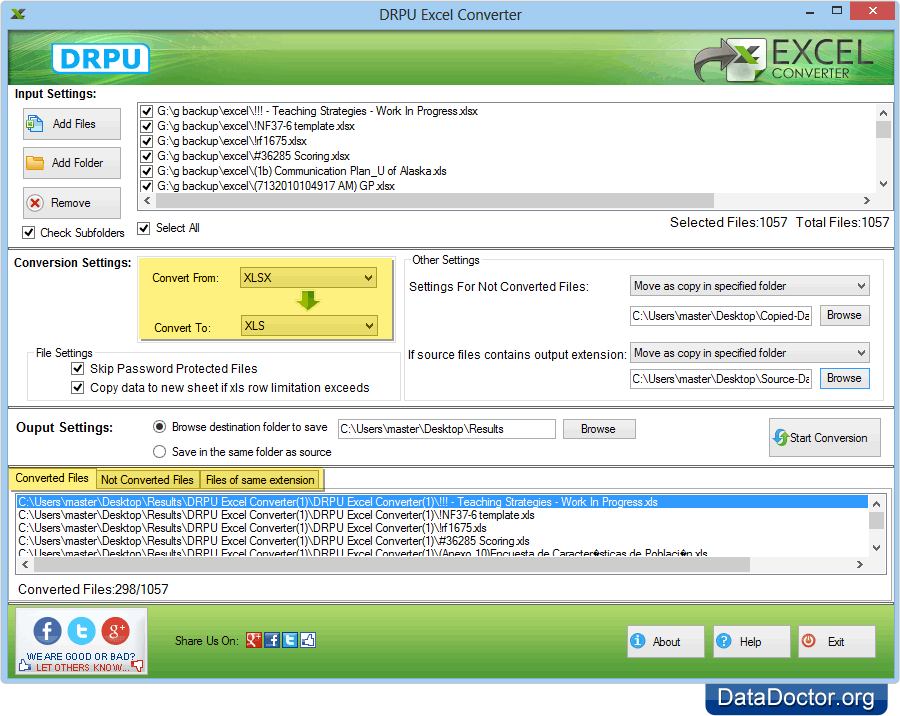The width and height of the screenshot is (900, 716).
Task: Click input file list scroll right arrow
Action: pos(867,200)
